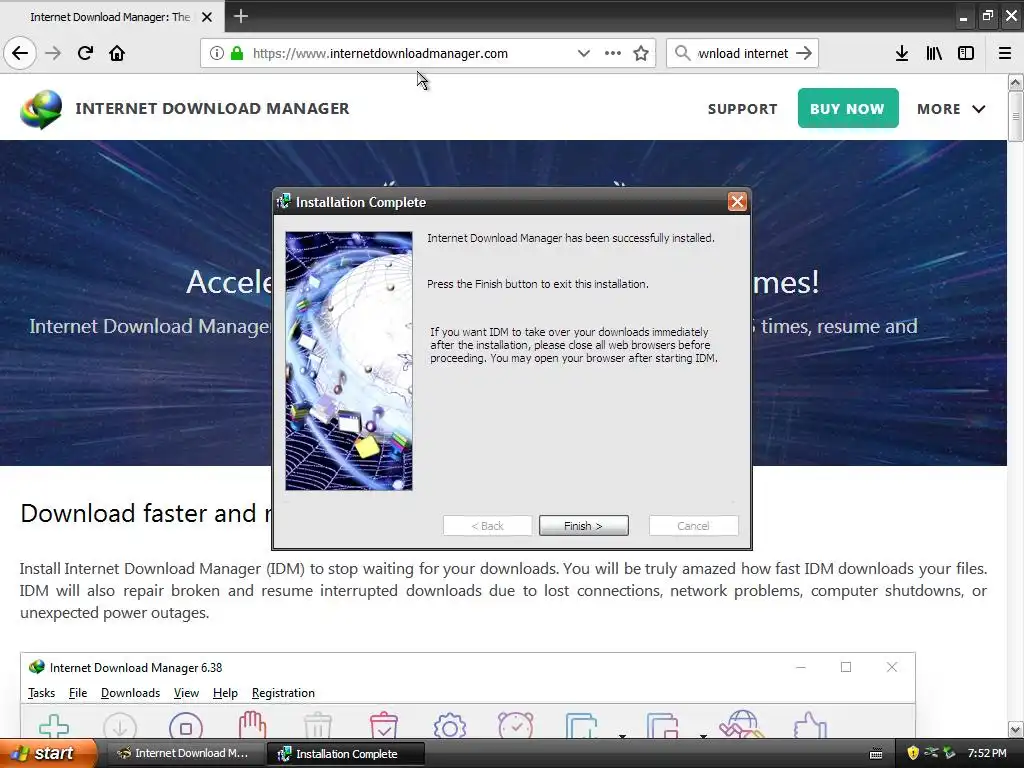Open a new browser tab

pyautogui.click(x=240, y=16)
